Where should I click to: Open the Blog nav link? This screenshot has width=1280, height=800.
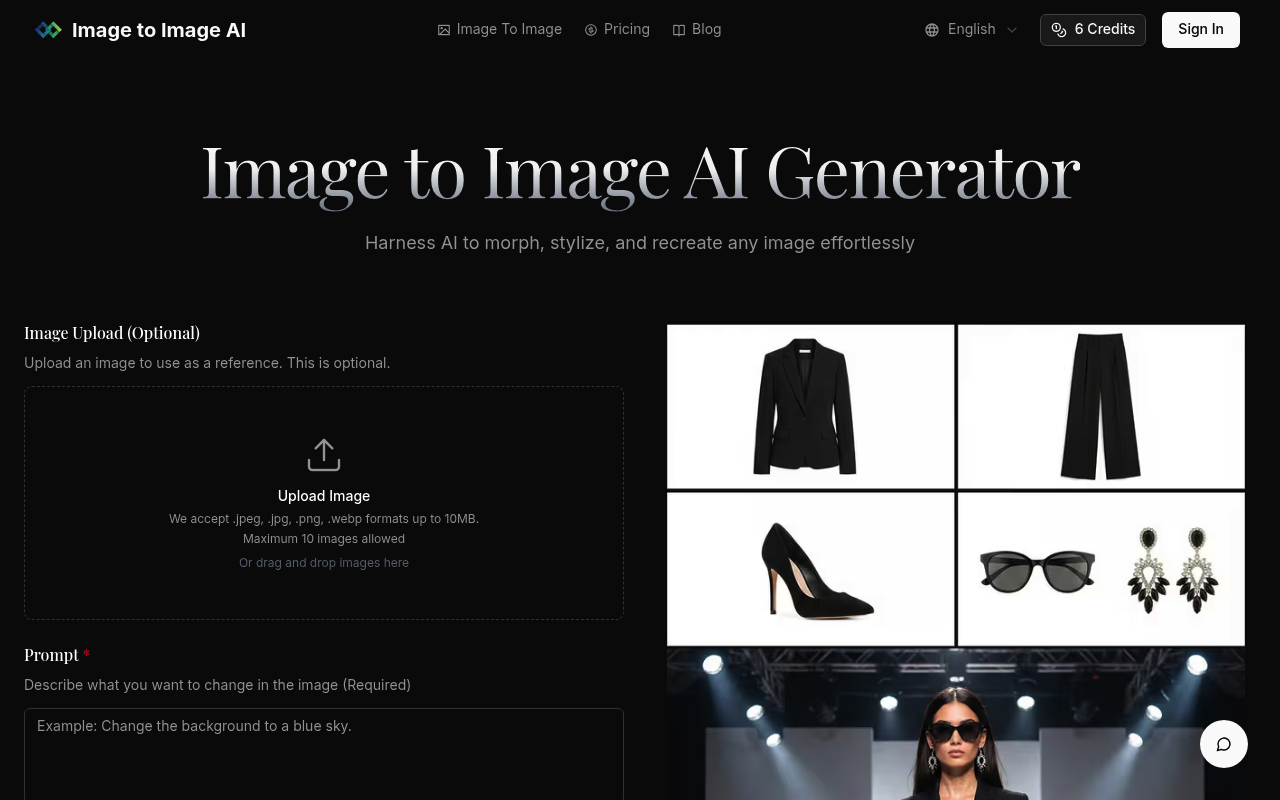click(706, 30)
